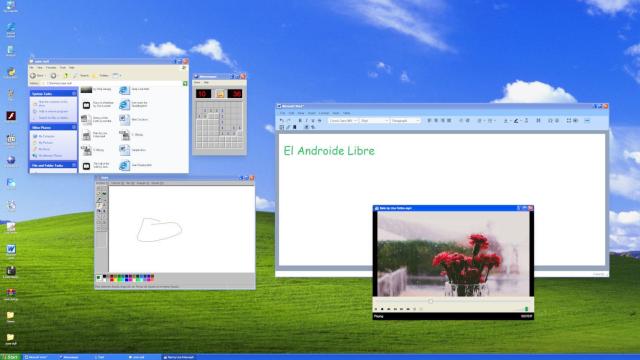Click Undo icon in Word toolbar
The width and height of the screenshot is (640, 360).
[282, 121]
